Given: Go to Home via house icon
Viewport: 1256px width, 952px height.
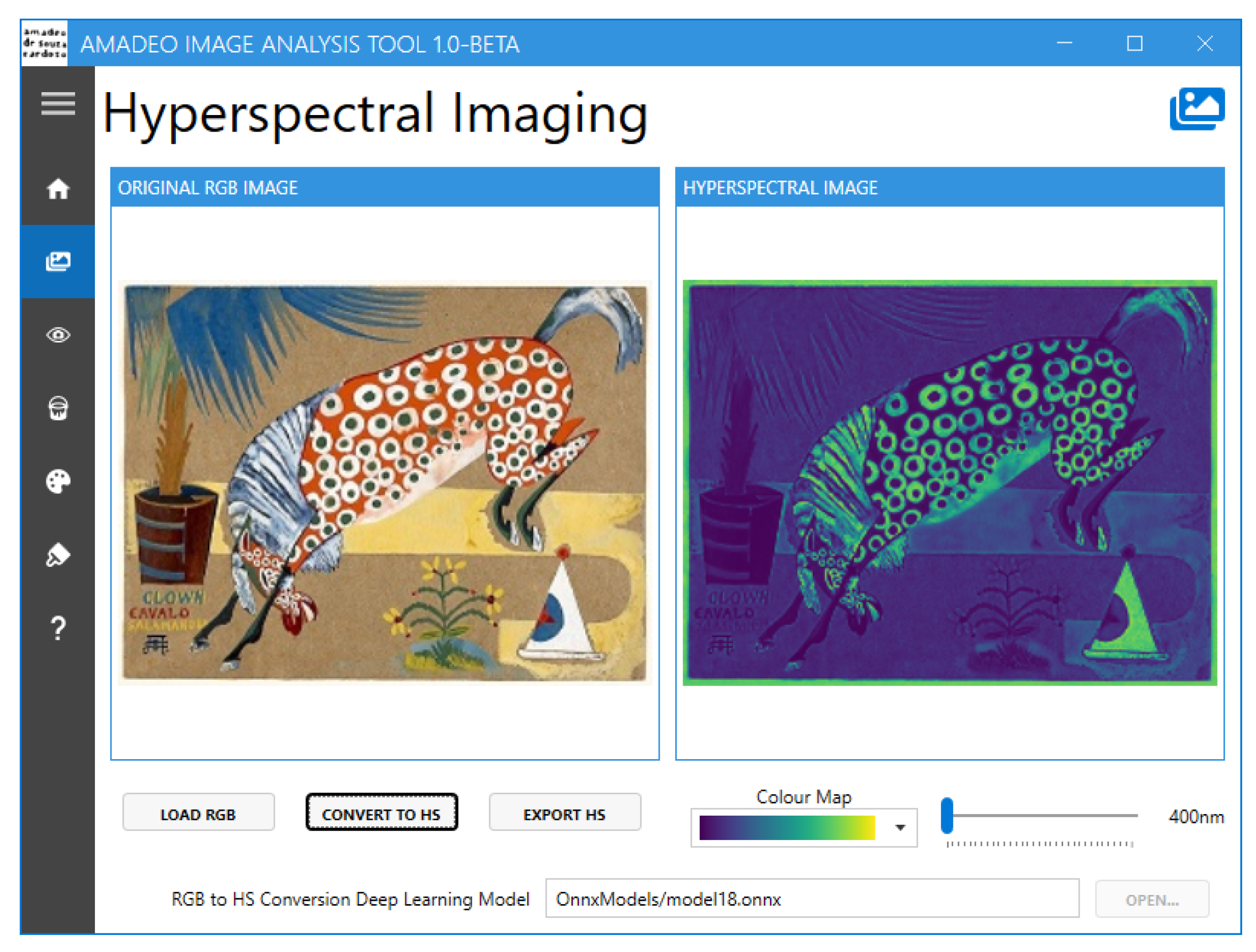Looking at the screenshot, I should [58, 189].
